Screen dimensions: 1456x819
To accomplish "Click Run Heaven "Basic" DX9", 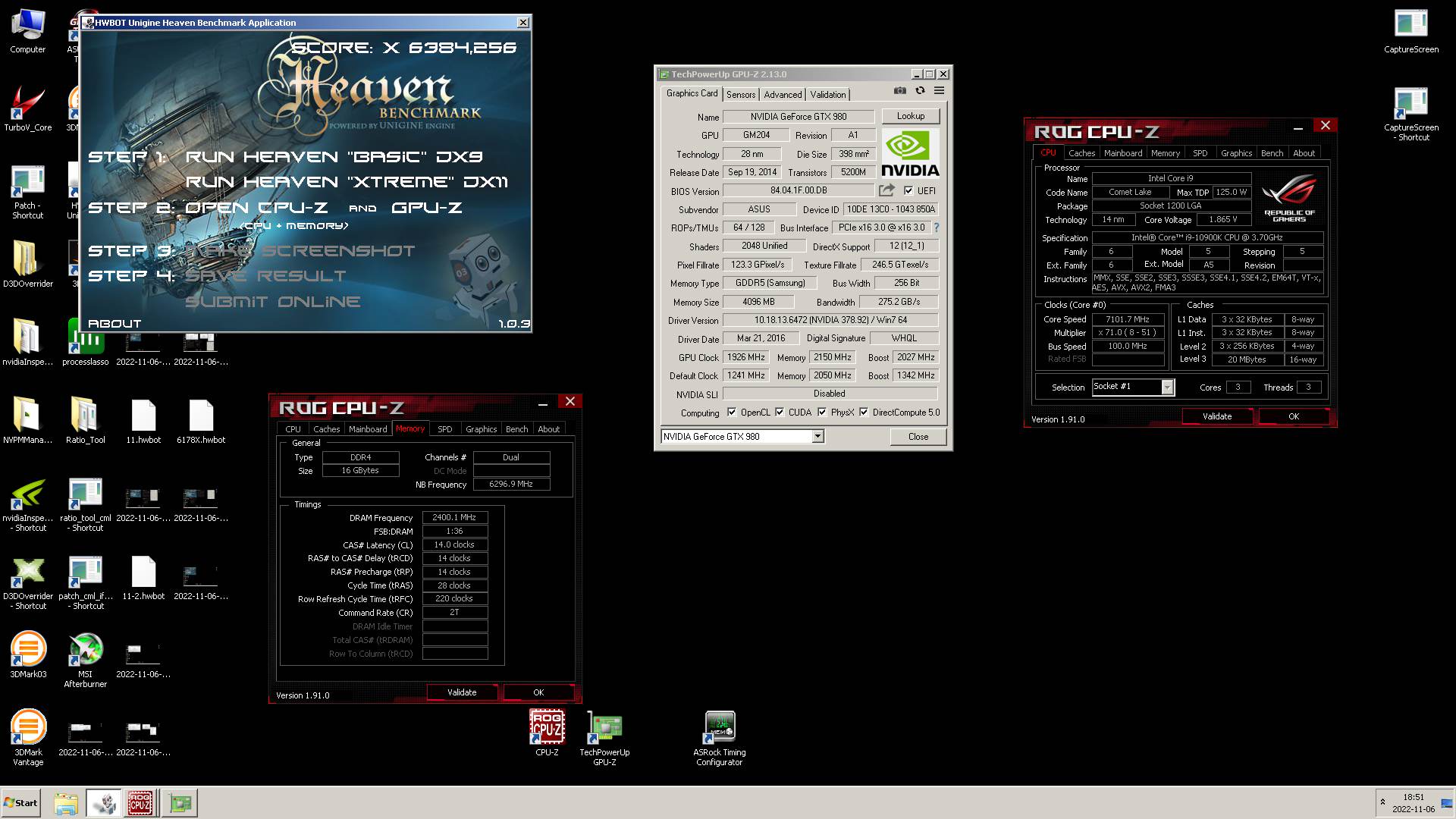I will click(x=334, y=157).
